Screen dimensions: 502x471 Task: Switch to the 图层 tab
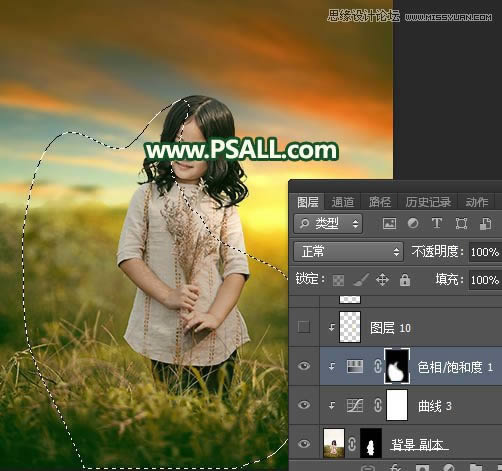tap(307, 202)
